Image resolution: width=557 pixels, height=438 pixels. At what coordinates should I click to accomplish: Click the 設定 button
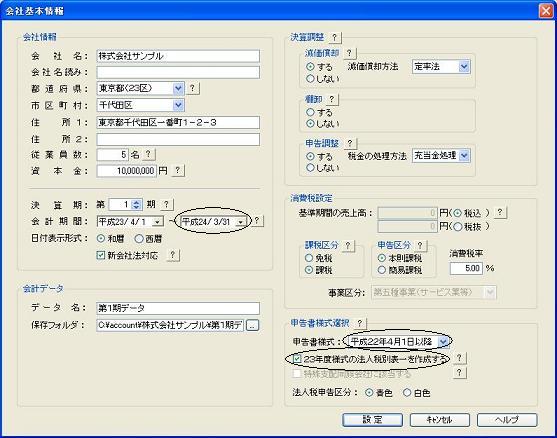coord(372,420)
